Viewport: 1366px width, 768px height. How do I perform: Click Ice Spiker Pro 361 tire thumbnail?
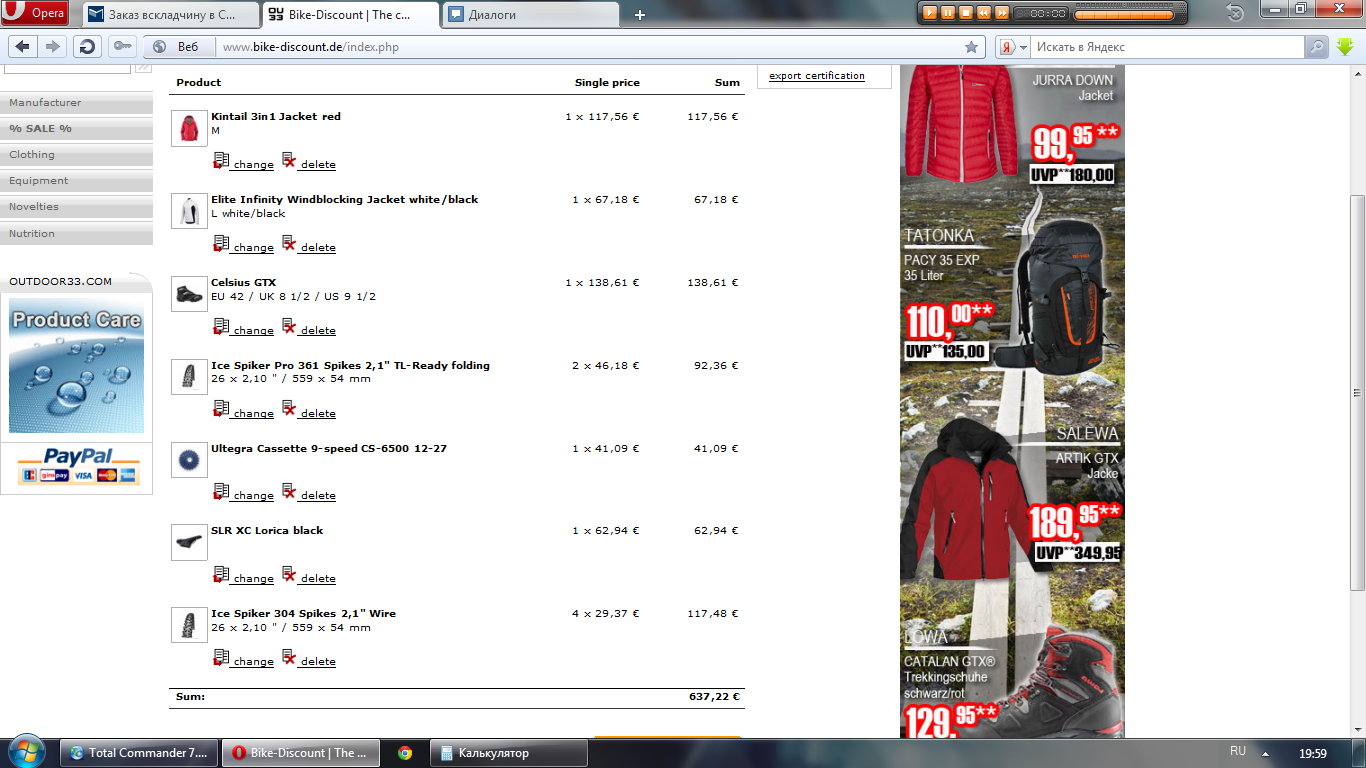pyautogui.click(x=189, y=377)
